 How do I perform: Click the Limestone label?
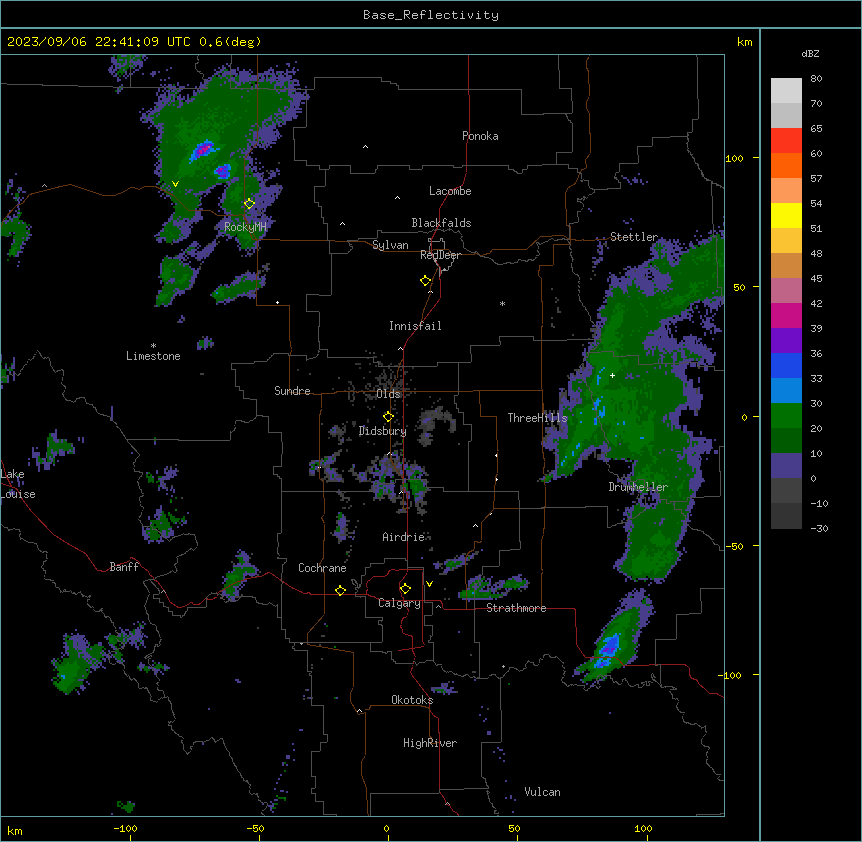(x=153, y=356)
